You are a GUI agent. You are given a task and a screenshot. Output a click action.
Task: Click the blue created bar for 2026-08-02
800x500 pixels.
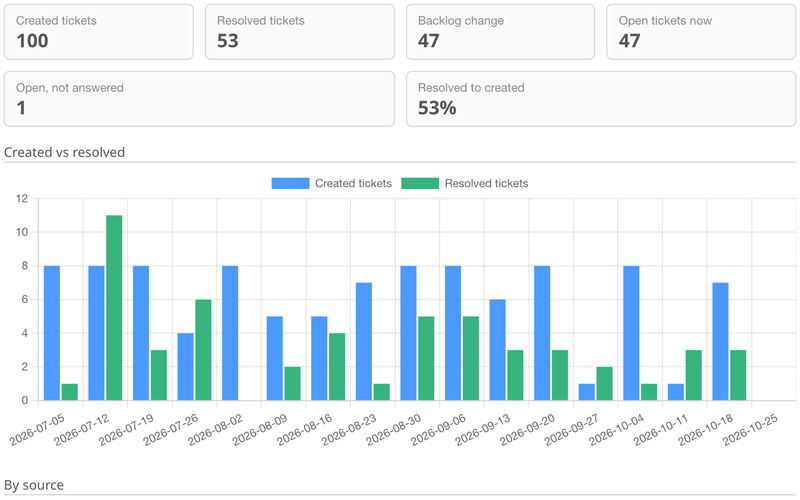pyautogui.click(x=230, y=333)
